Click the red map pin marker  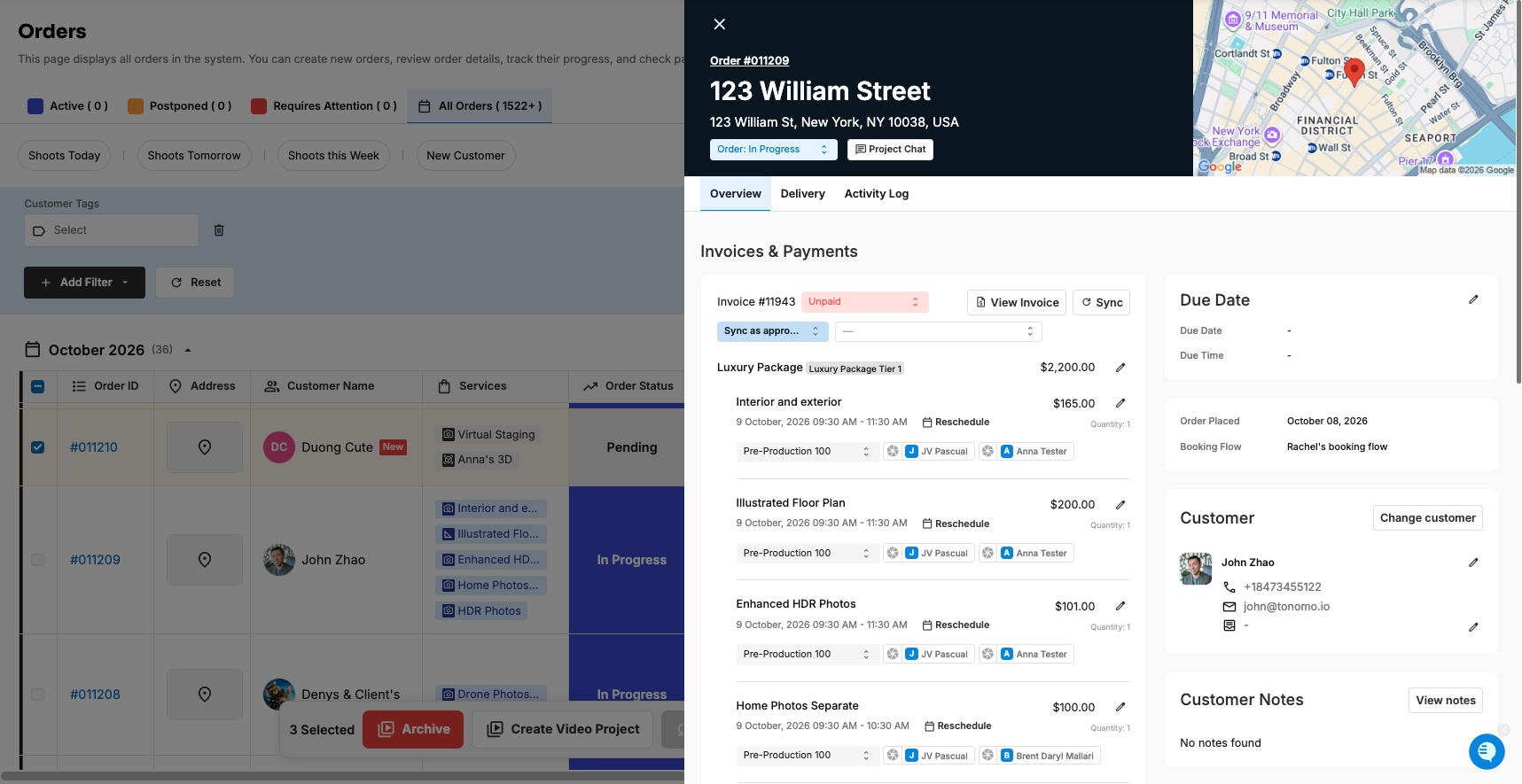(1354, 71)
